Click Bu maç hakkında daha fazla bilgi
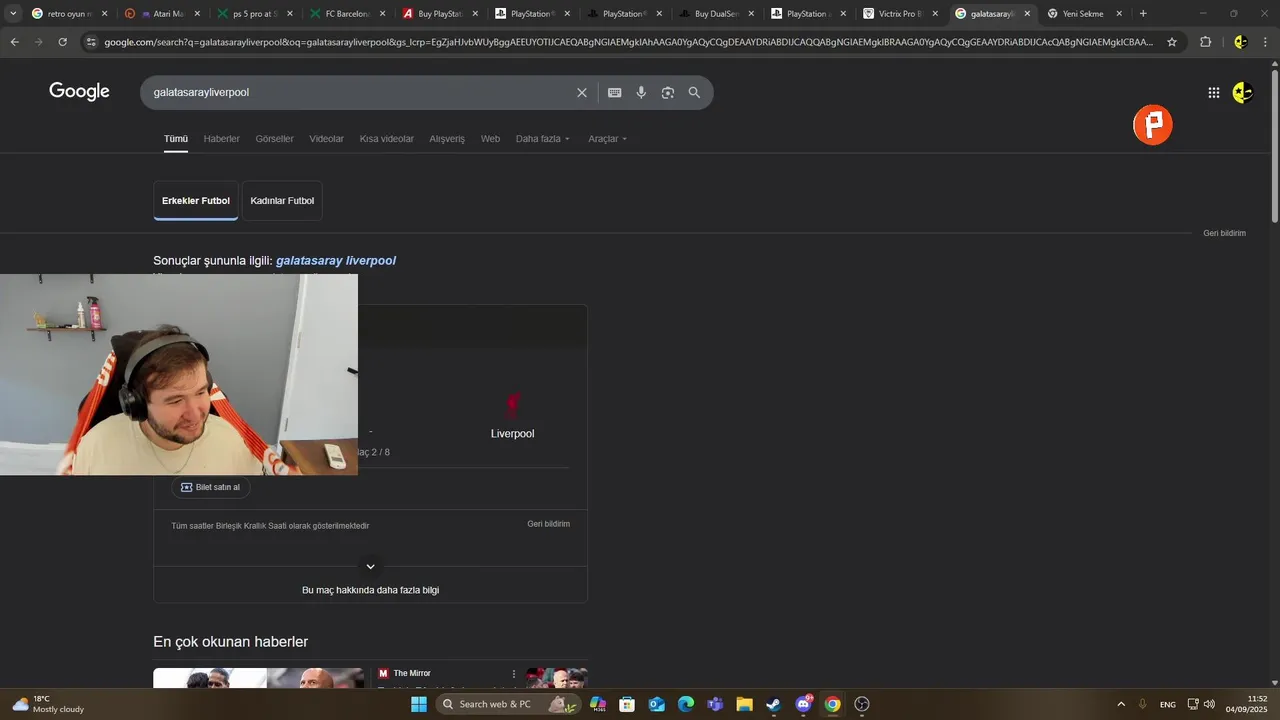This screenshot has height=720, width=1280. click(370, 590)
